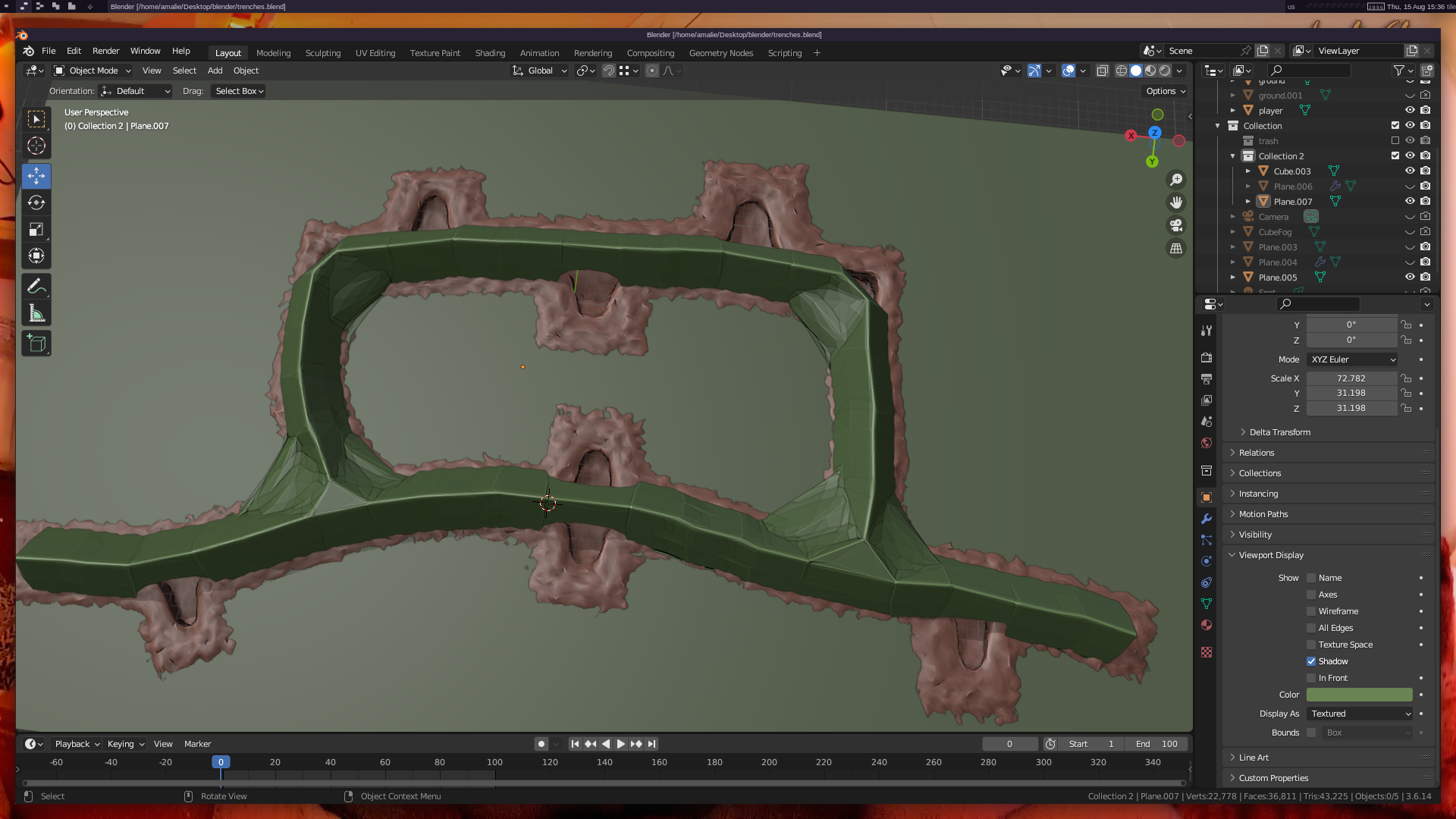Select the Rotate tool
The height and width of the screenshot is (819, 1456).
coord(36,202)
